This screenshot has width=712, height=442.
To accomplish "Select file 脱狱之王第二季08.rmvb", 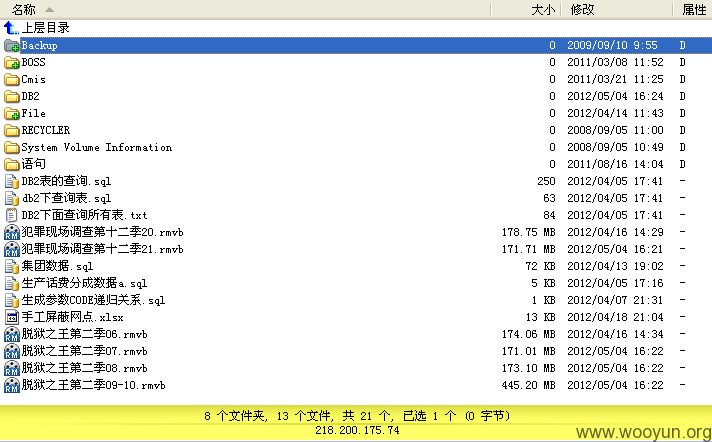I will click(84, 368).
